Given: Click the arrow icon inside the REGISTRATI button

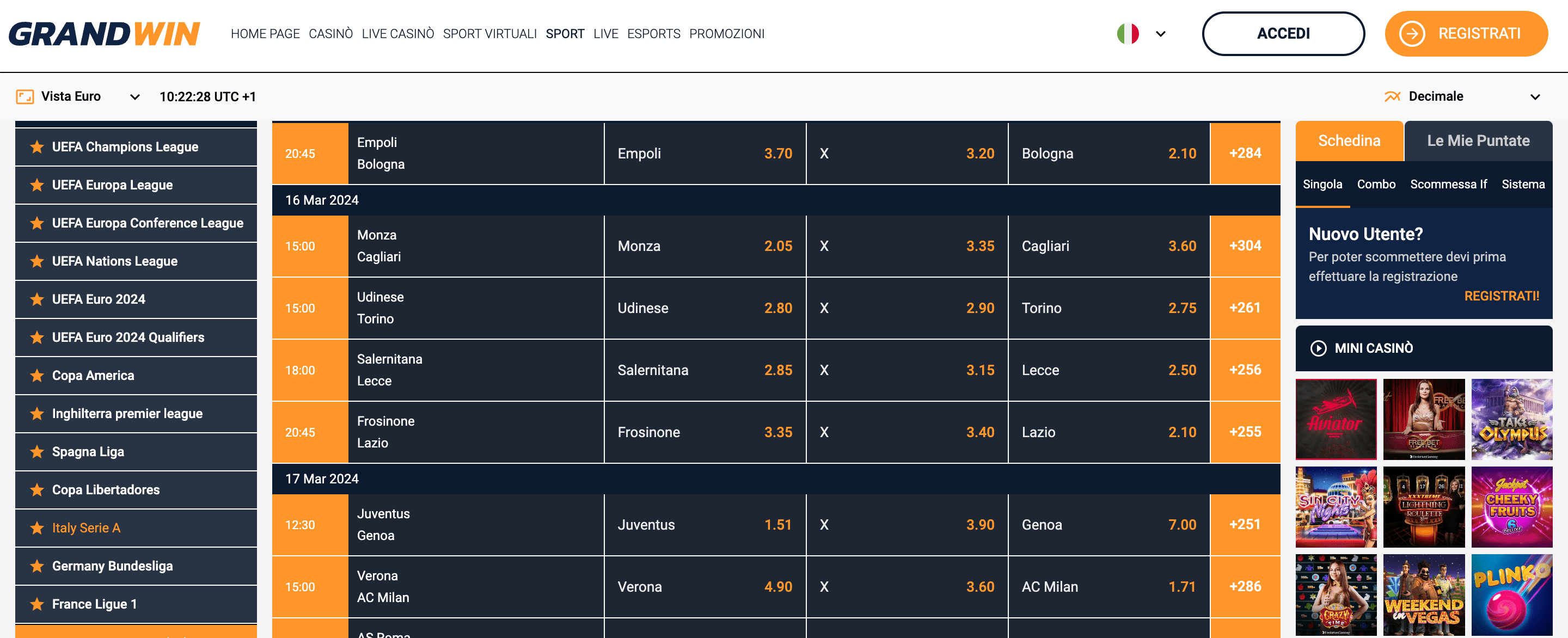Looking at the screenshot, I should (x=1413, y=34).
